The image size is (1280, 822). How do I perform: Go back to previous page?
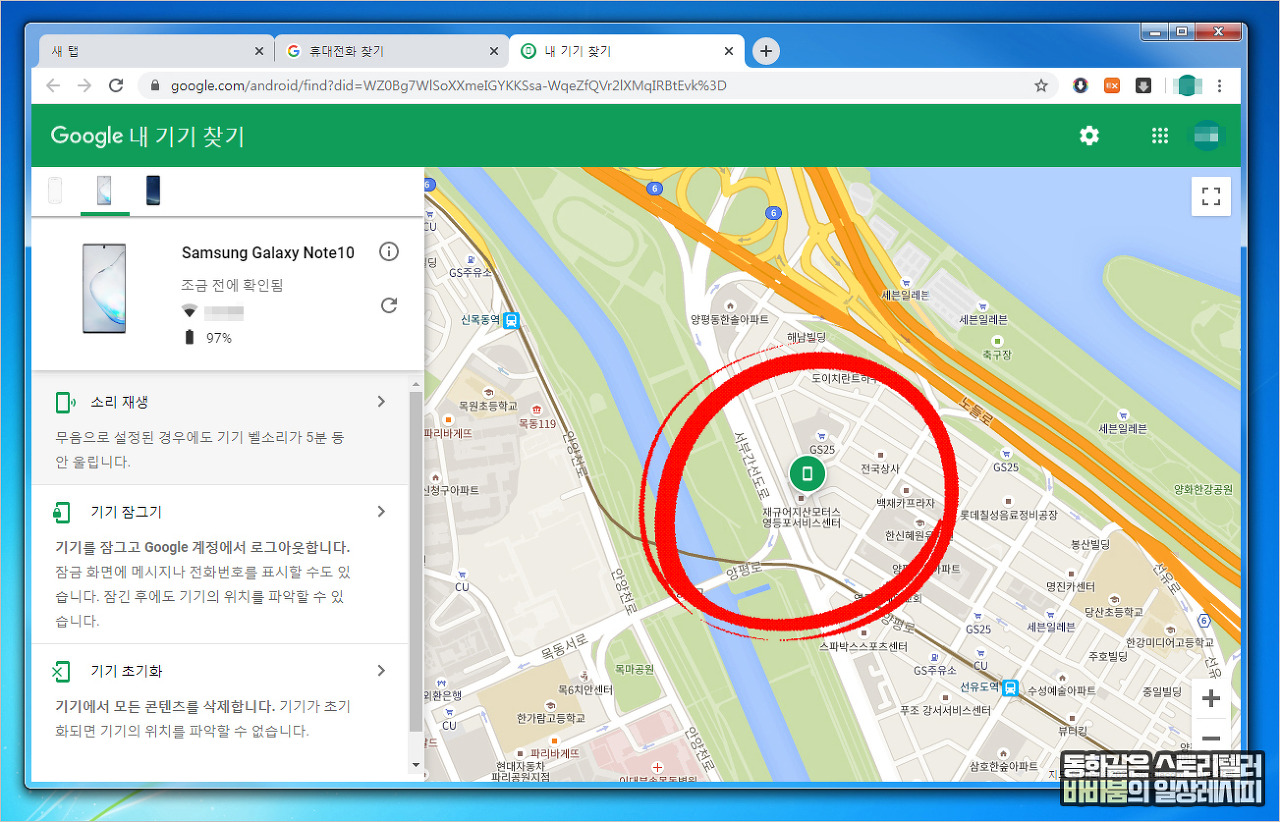click(x=53, y=86)
